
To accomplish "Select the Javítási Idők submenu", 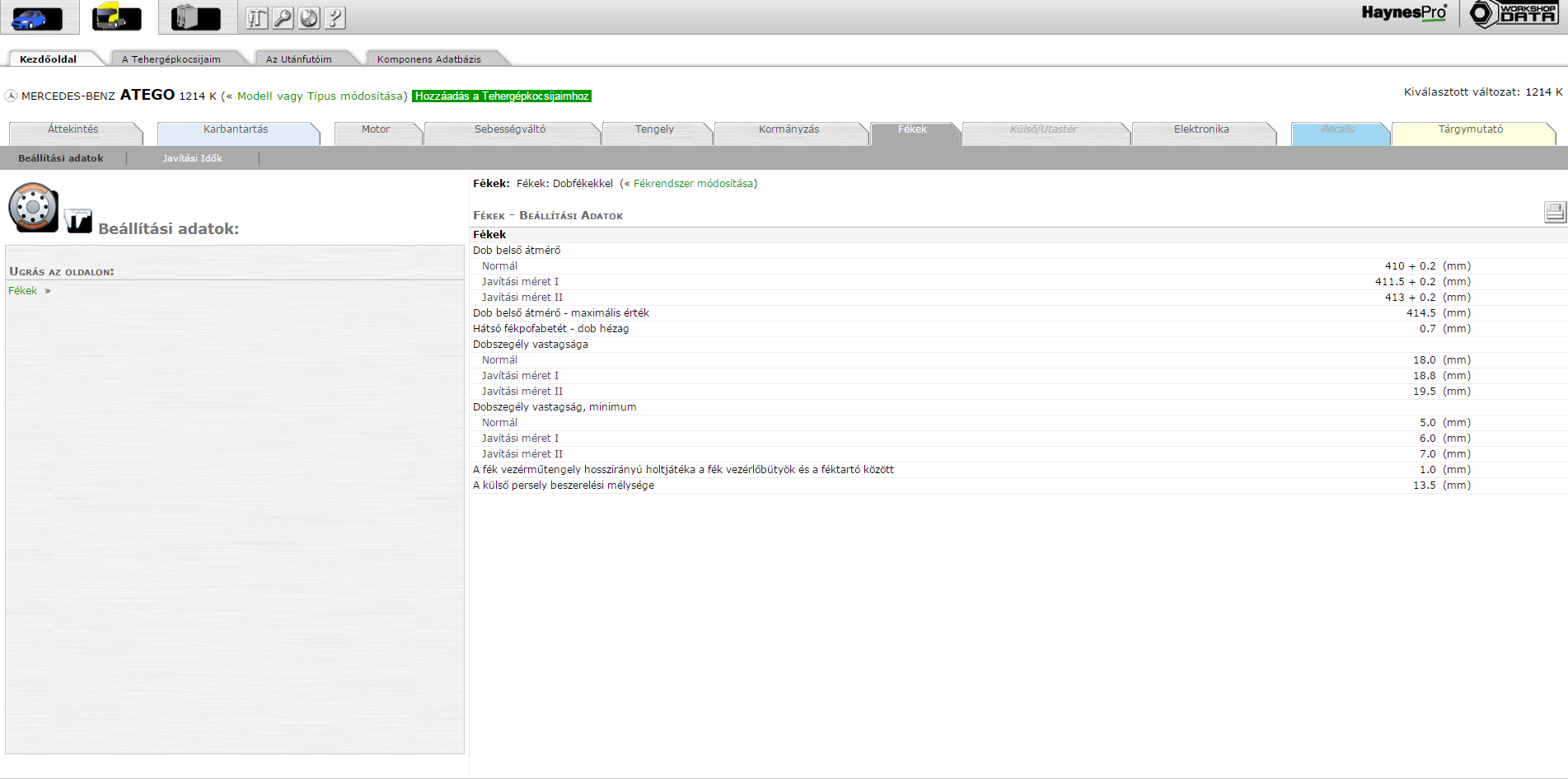I will click(x=192, y=158).
